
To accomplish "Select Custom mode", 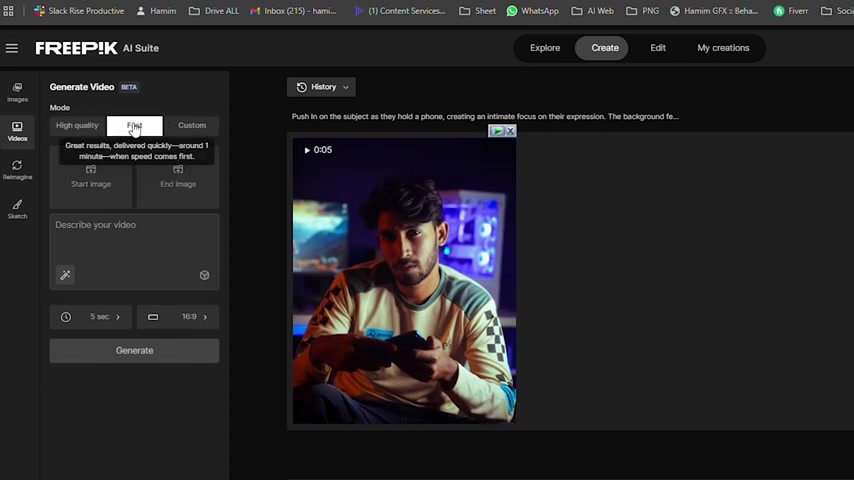I will click(192, 126).
